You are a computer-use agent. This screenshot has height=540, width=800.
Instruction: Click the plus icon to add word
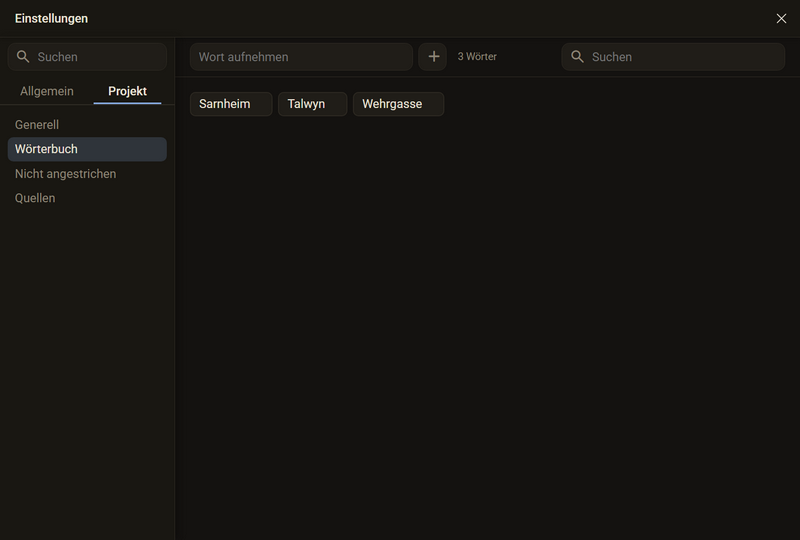pyautogui.click(x=433, y=57)
